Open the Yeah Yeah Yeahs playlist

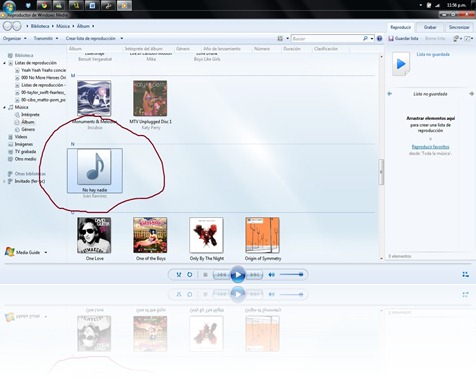[41, 70]
